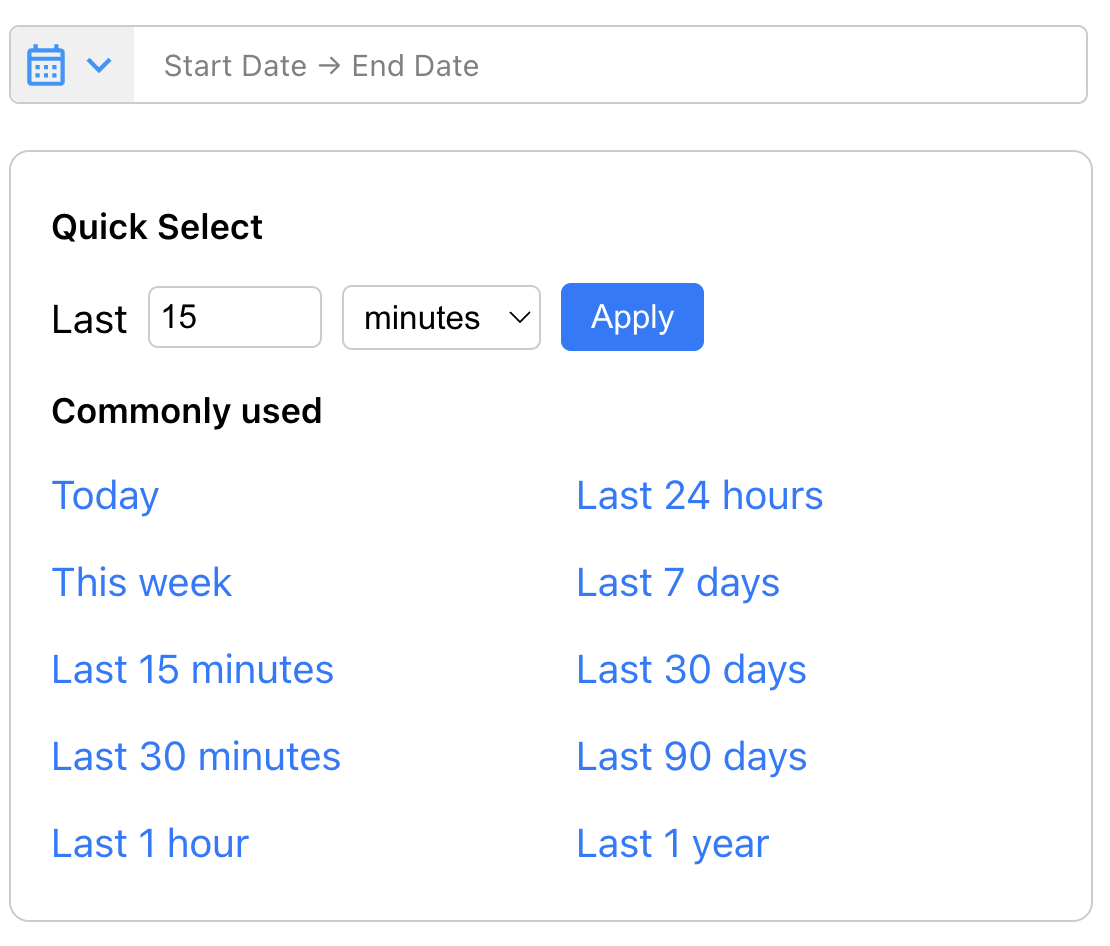Select Last 15 minutes link

(x=192, y=670)
